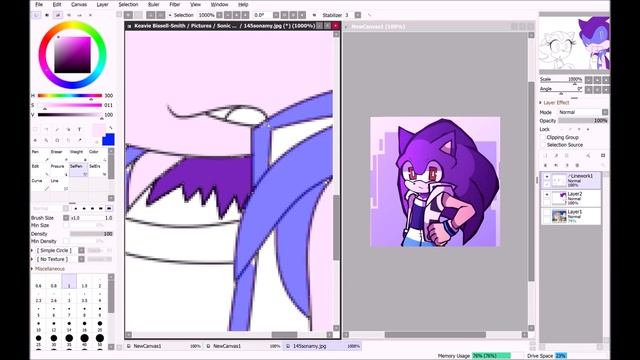Hide the Layer2 layer
Image resolution: width=640 pixels, height=360 pixels.
[x=547, y=195]
